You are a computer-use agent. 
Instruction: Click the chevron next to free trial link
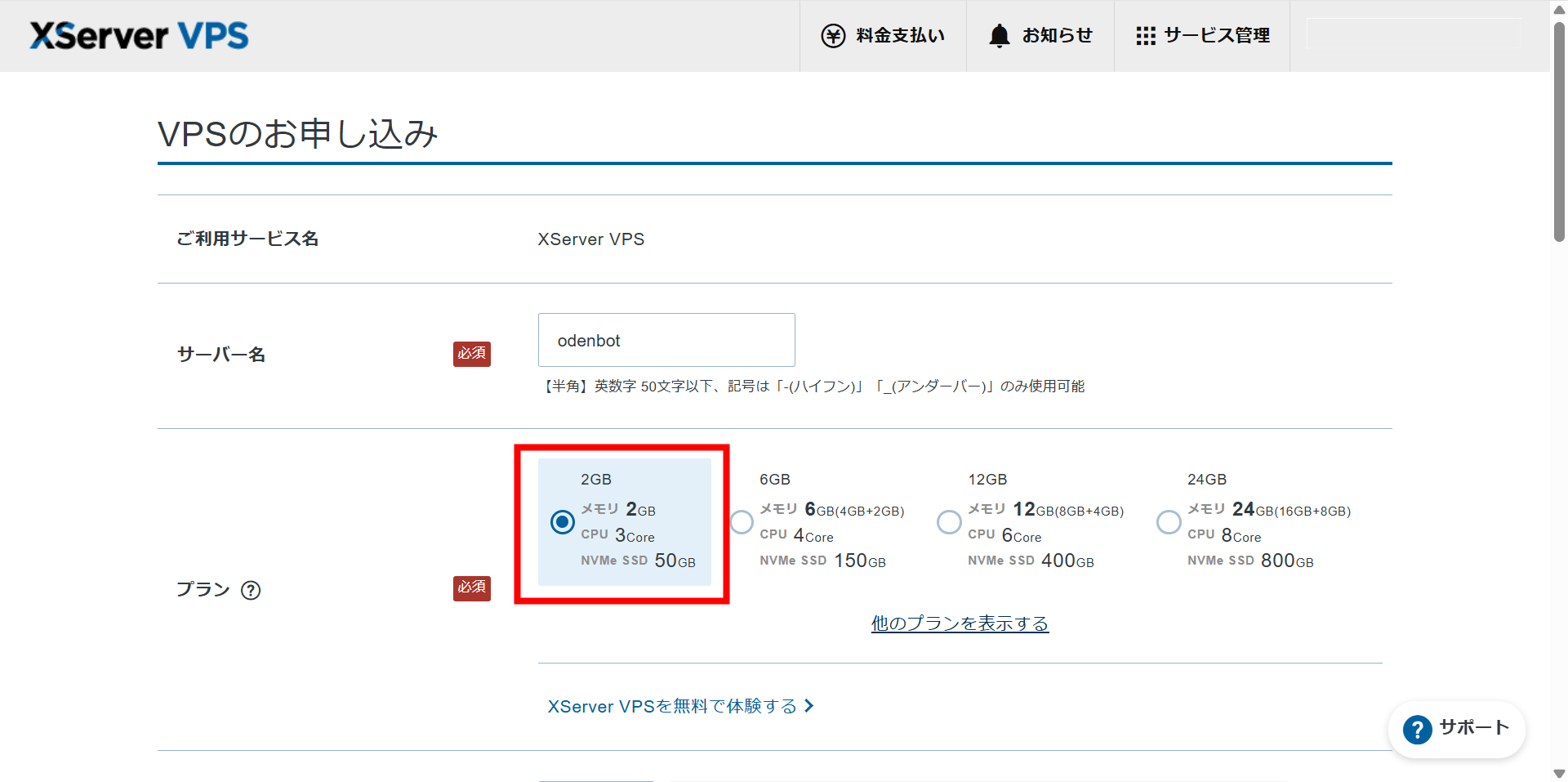[x=809, y=706]
